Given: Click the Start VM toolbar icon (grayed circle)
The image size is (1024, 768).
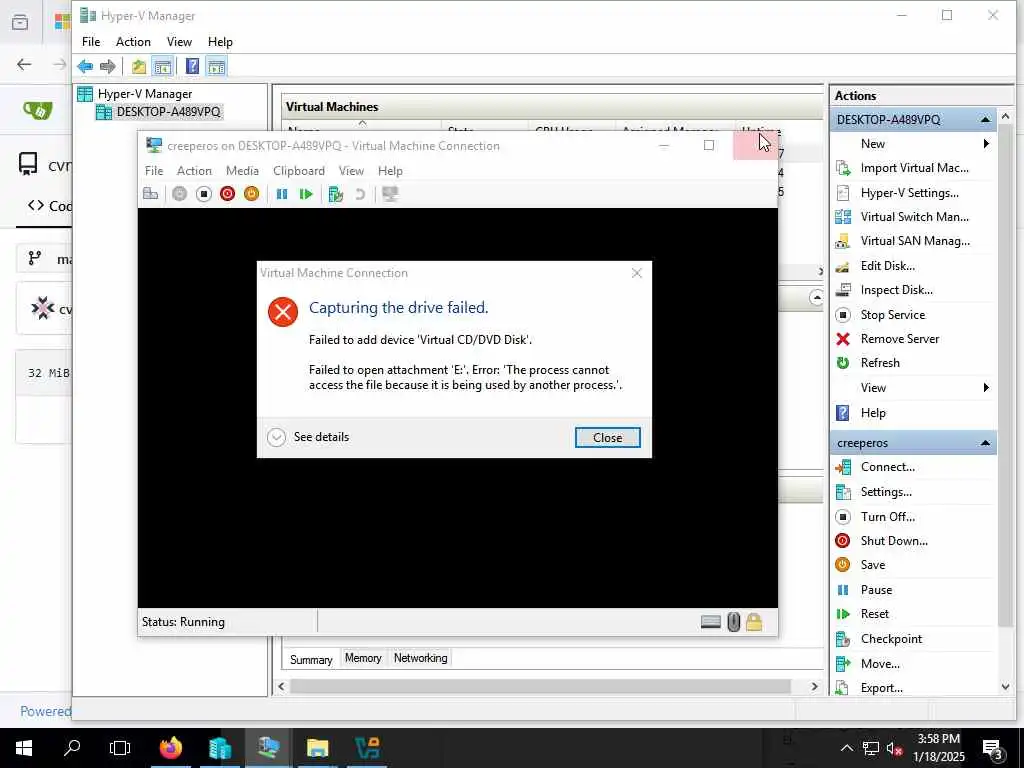Looking at the screenshot, I should (x=180, y=194).
